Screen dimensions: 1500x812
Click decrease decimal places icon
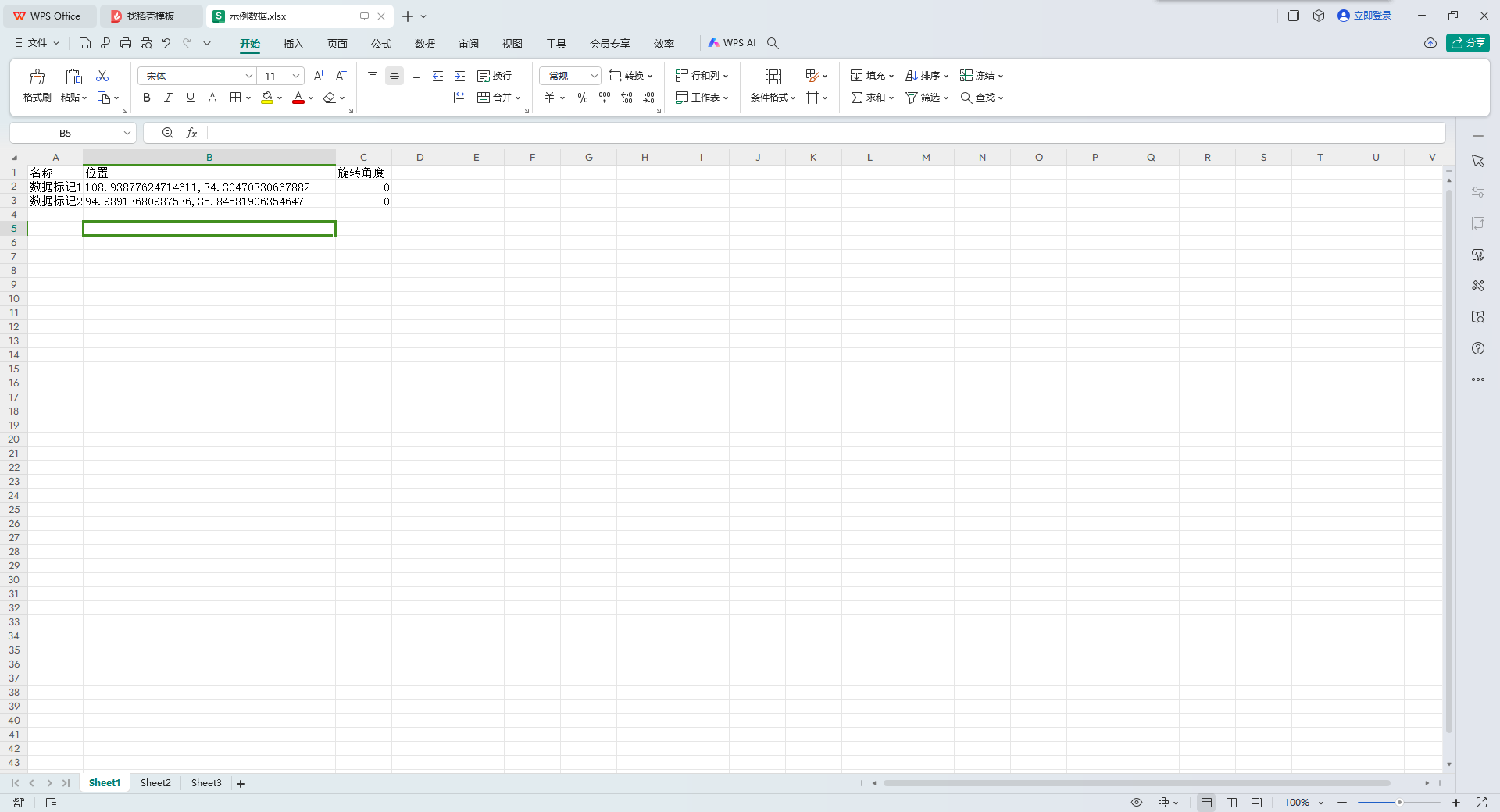[x=648, y=98]
